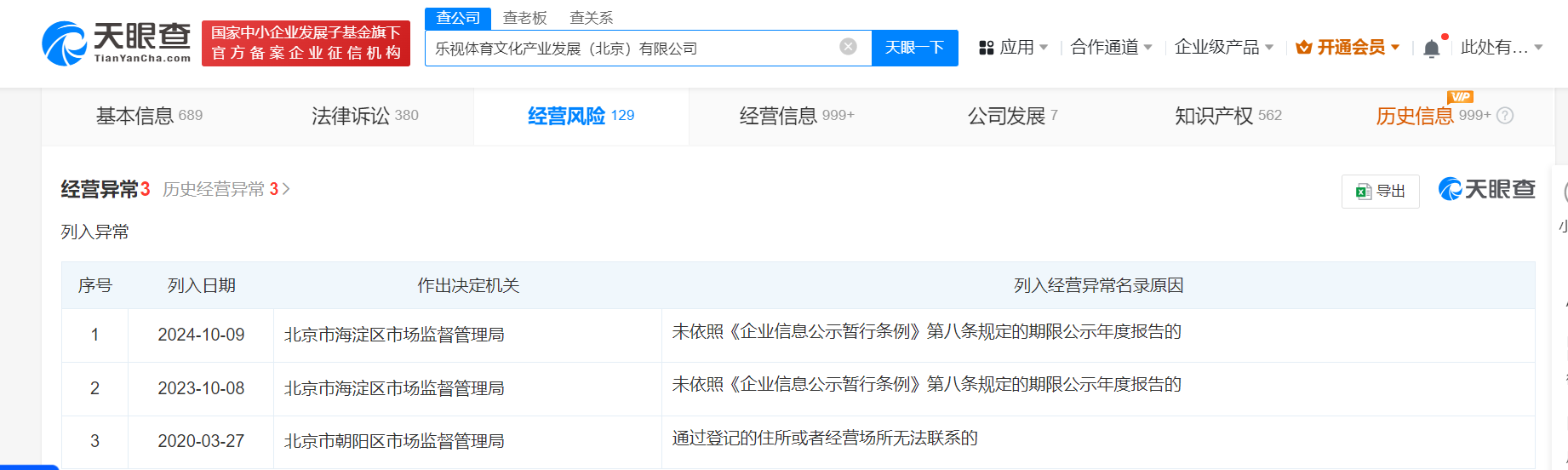Click 北京市海淀区市场监督管理局 in row 1
1568x470 pixels.
(394, 335)
